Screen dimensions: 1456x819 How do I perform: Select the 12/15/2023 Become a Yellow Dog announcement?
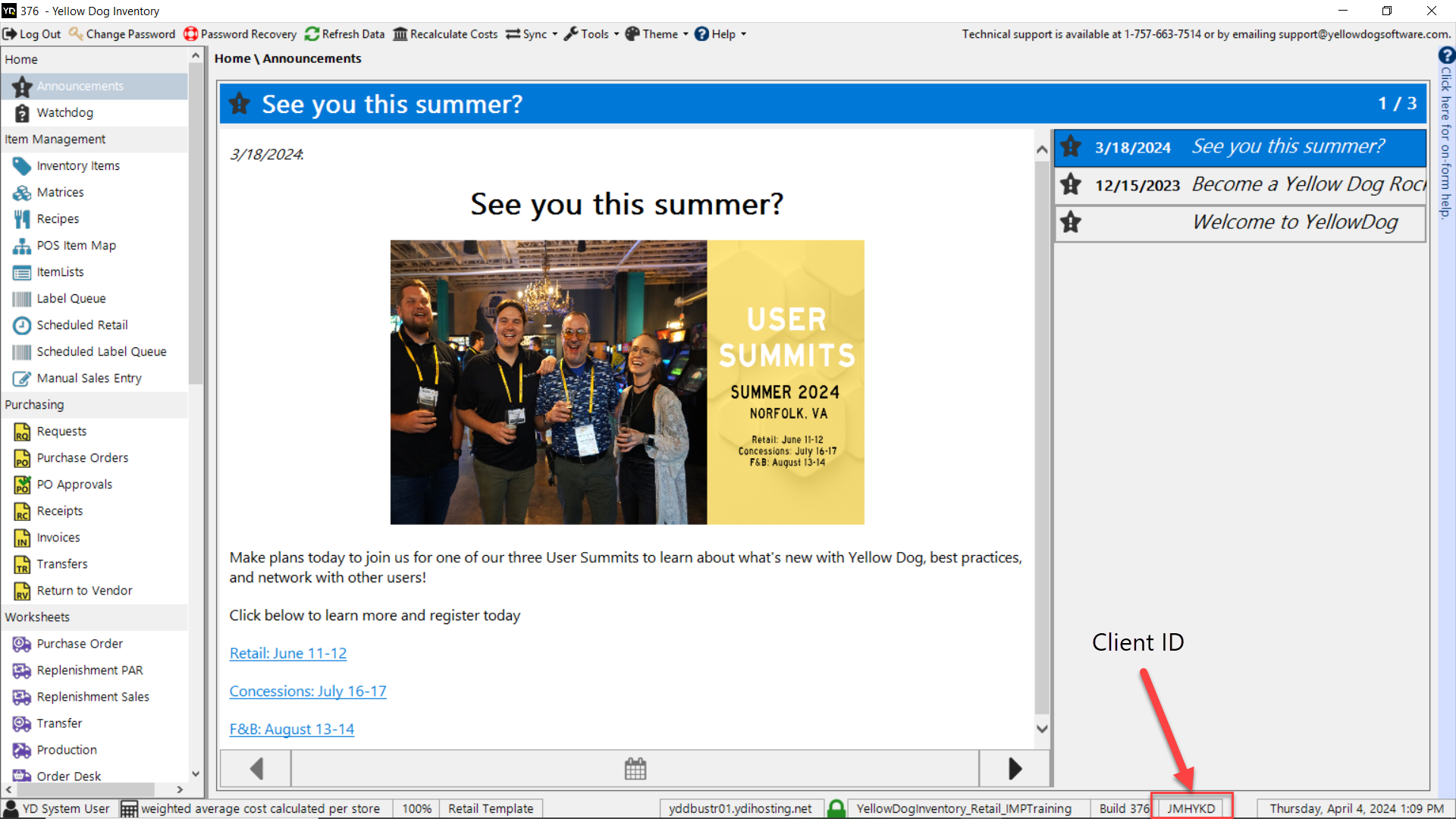[x=1241, y=184]
